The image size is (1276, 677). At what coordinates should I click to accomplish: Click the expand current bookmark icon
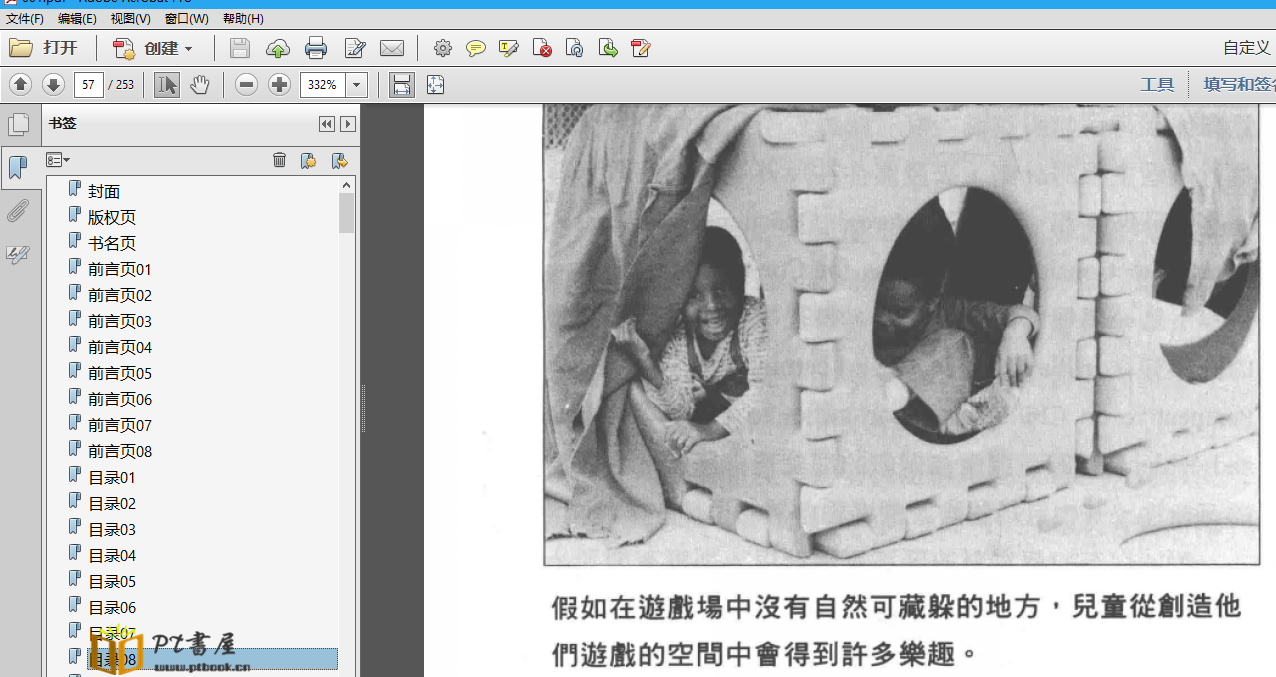coord(339,160)
